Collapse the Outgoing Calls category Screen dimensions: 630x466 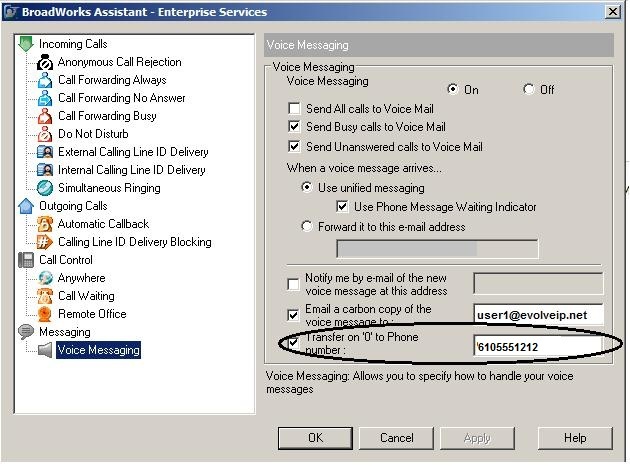click(26, 206)
